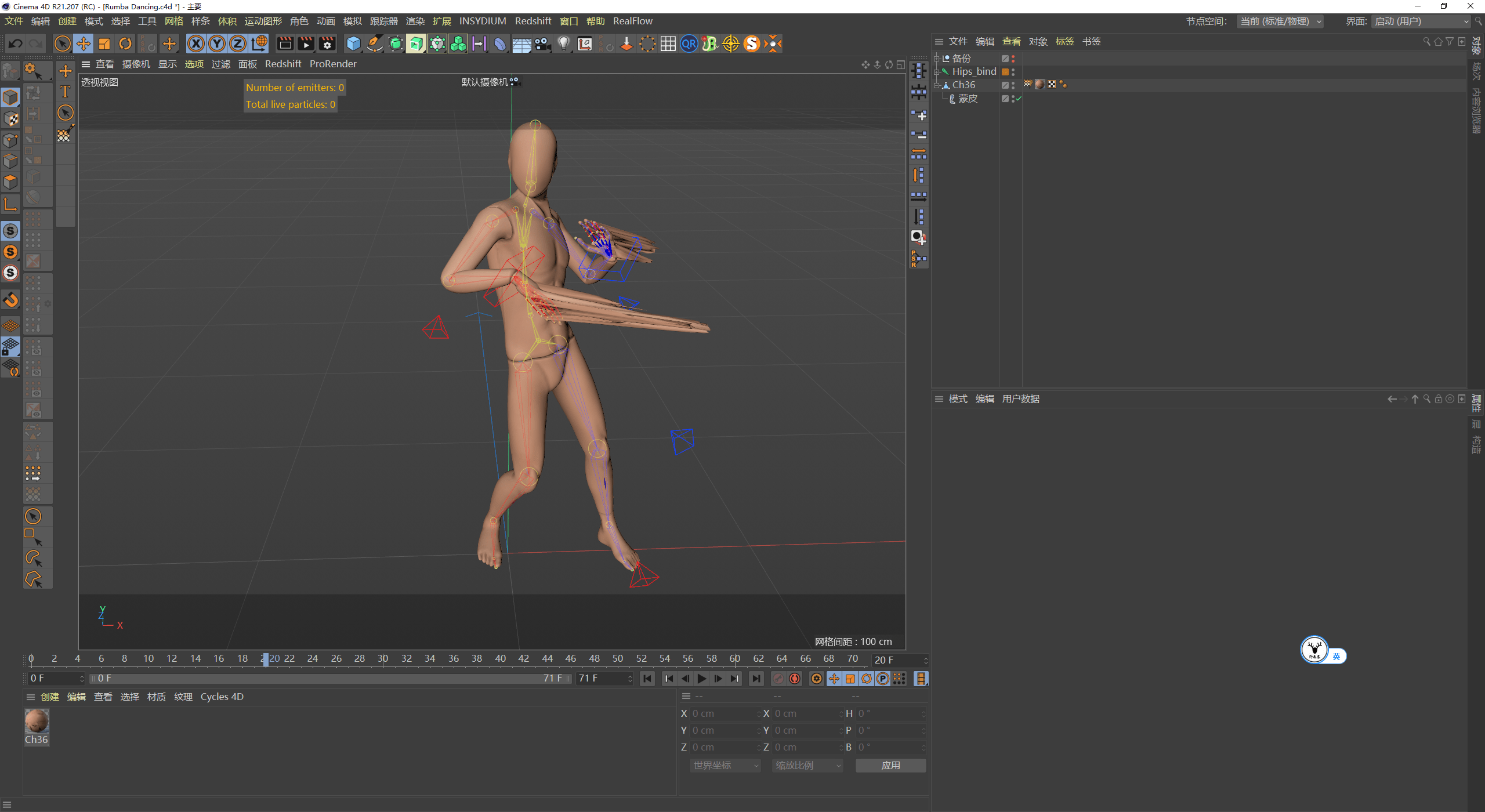This screenshot has height=812, width=1485.
Task: Open ProRender from the viewport menu bar
Action: (333, 64)
